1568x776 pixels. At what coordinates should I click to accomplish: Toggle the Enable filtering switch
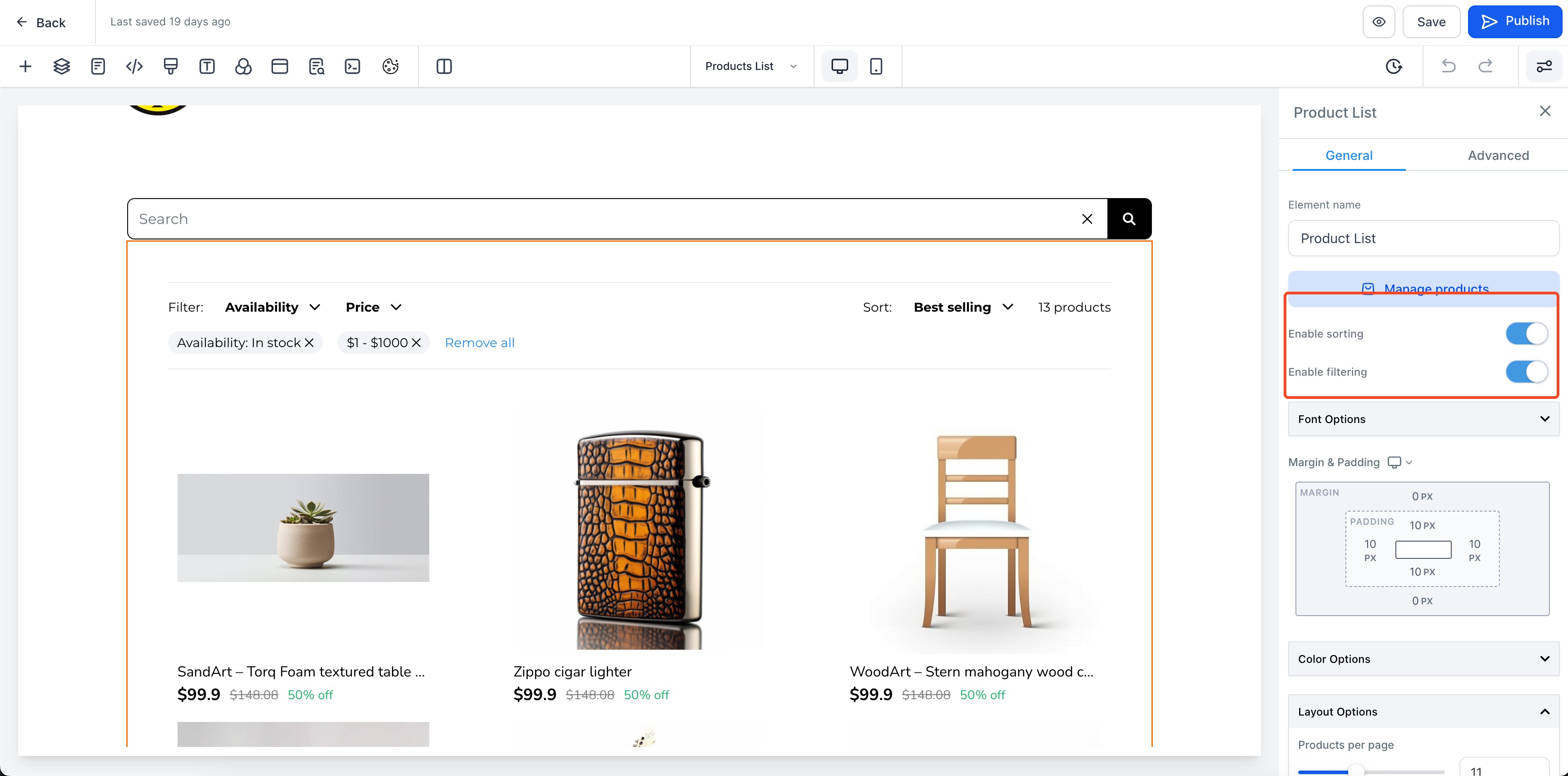click(1527, 372)
